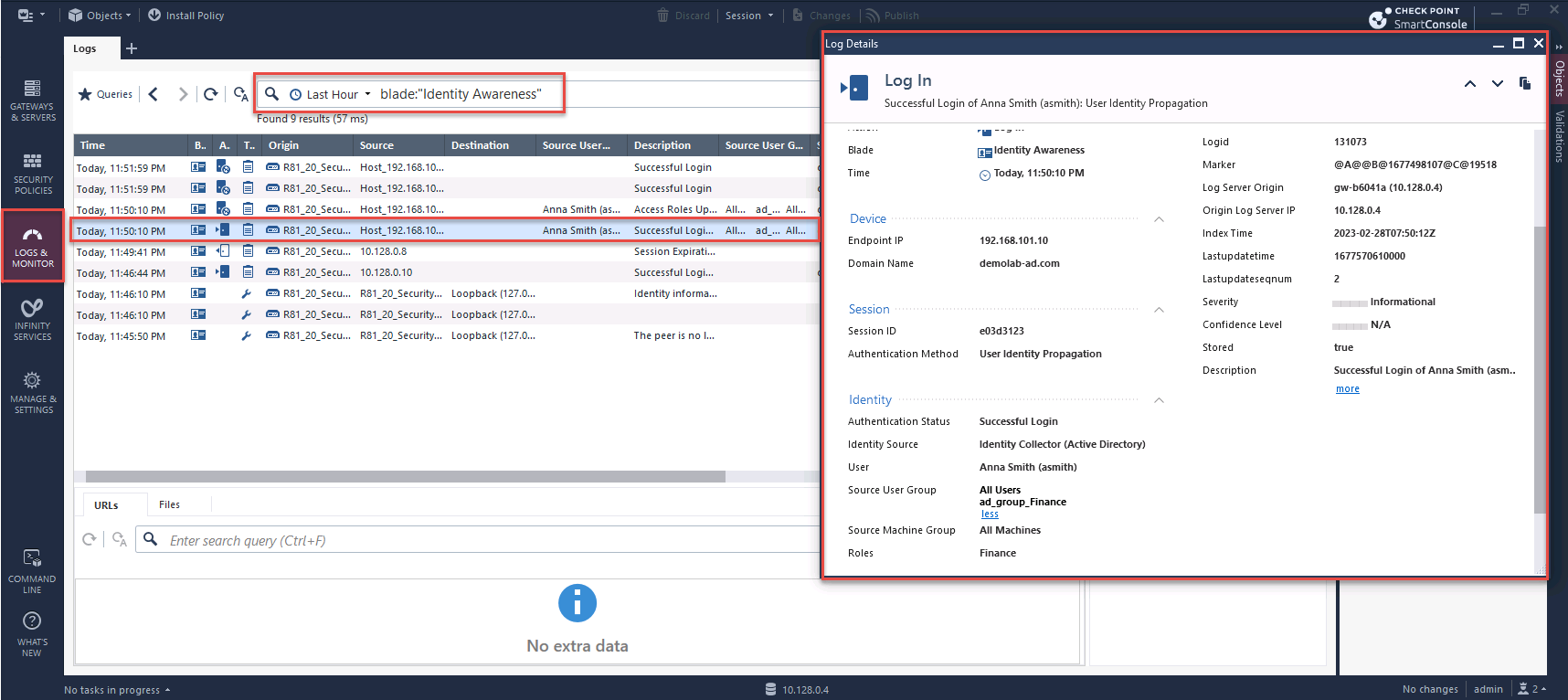Select the Access Roles Update log row
1568x700 pixels.
[x=447, y=209]
